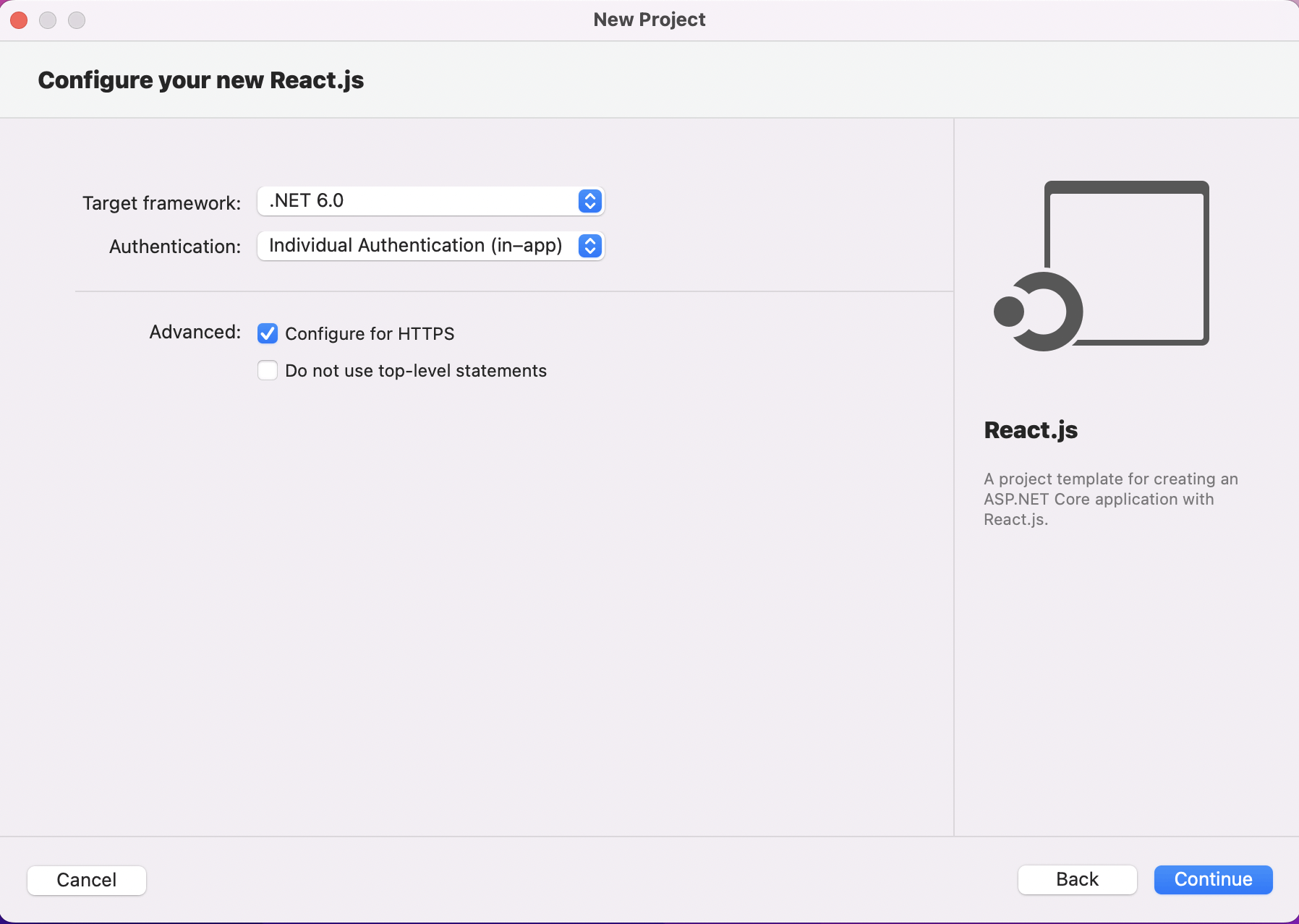Open the Individual Authentication dropdown
Screen dimensions: 1299x924
click(430, 246)
